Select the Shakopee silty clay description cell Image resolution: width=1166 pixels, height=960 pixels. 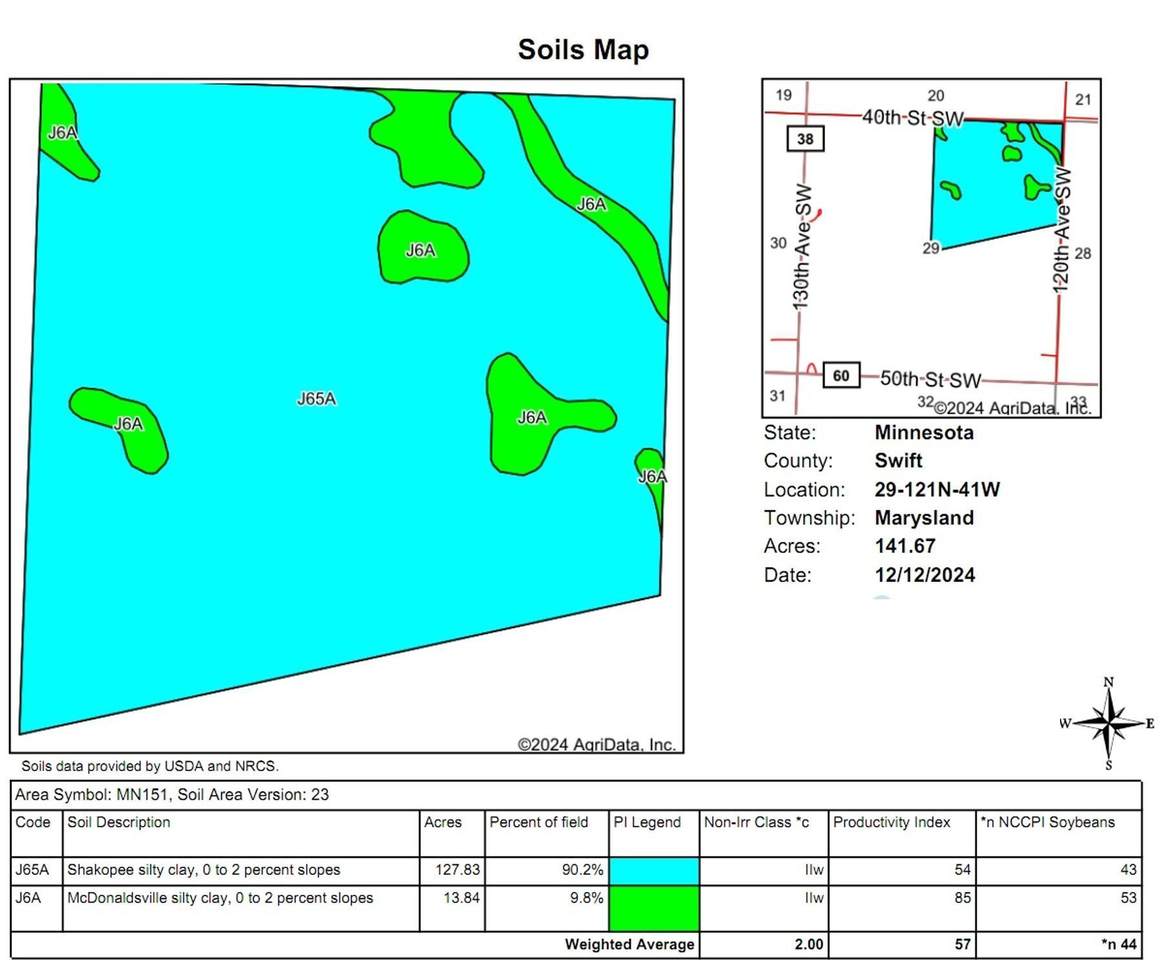pos(203,869)
